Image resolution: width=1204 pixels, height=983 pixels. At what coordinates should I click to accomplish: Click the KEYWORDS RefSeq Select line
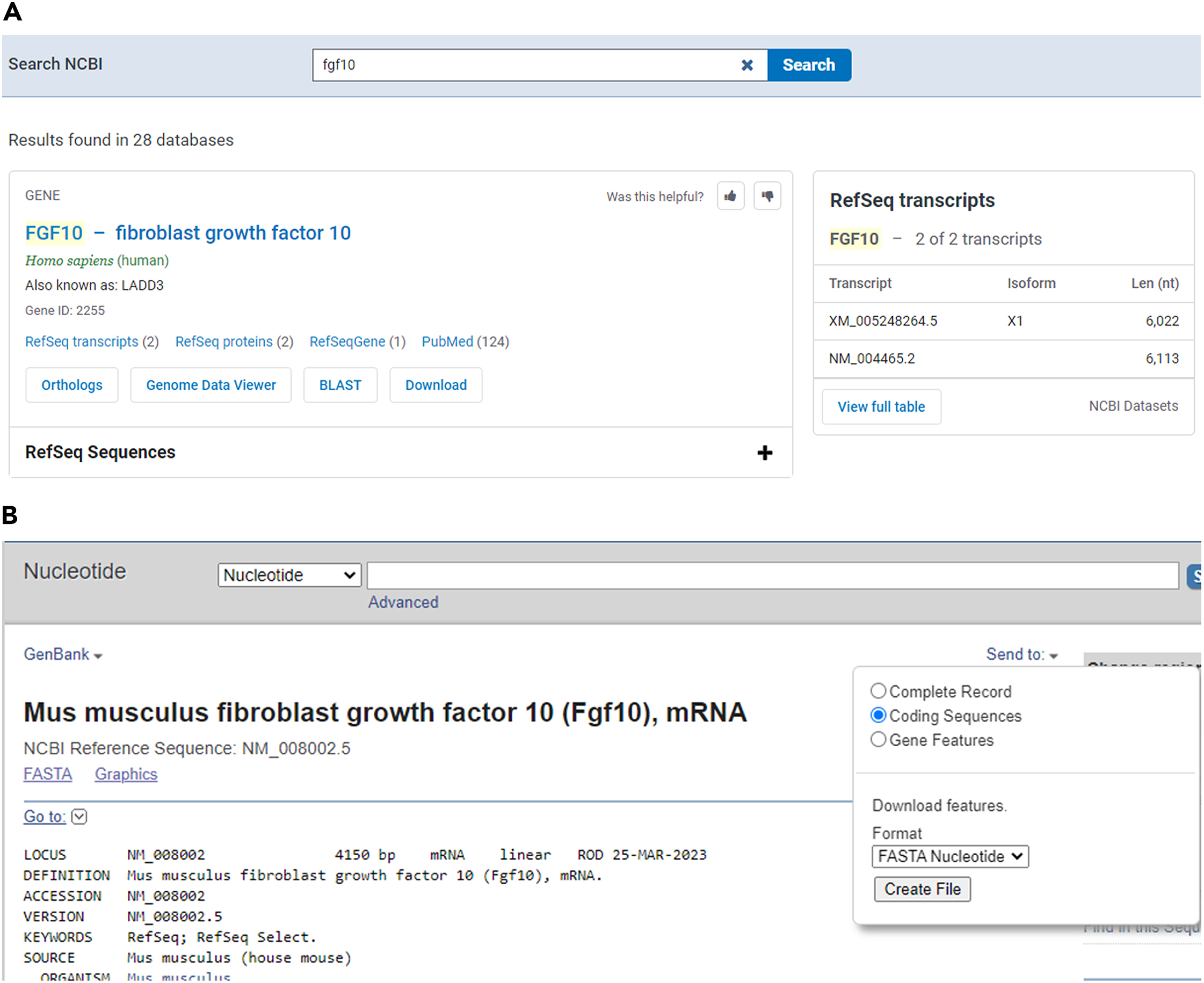pyautogui.click(x=170, y=937)
